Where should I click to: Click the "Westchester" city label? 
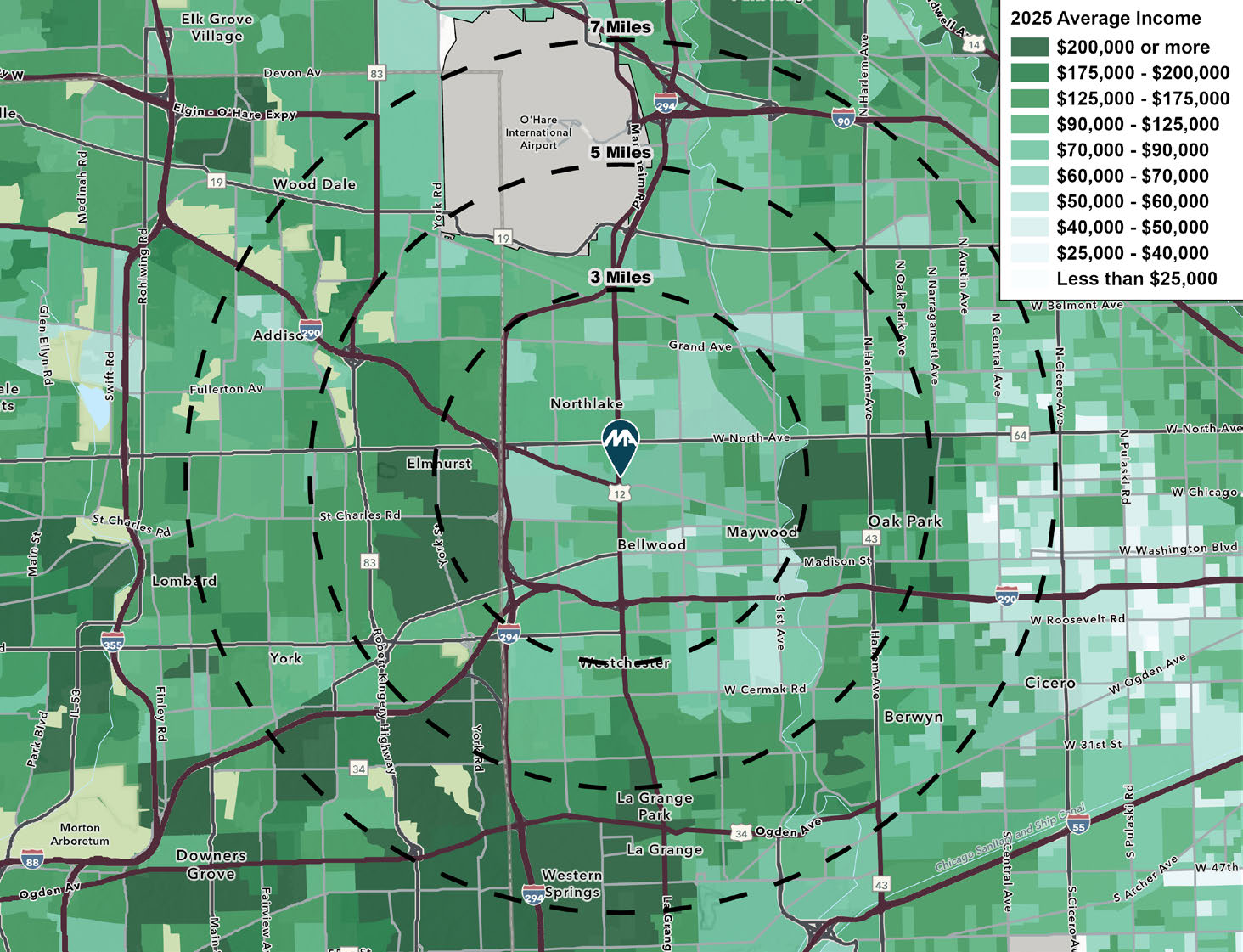click(x=625, y=662)
